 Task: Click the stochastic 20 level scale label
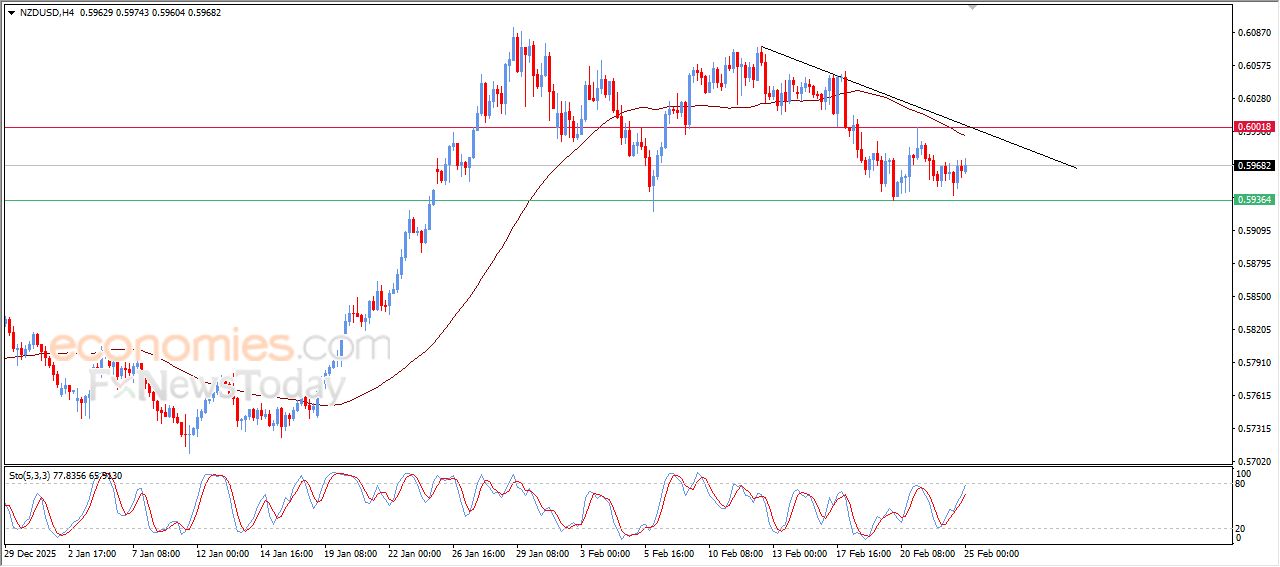1243,527
